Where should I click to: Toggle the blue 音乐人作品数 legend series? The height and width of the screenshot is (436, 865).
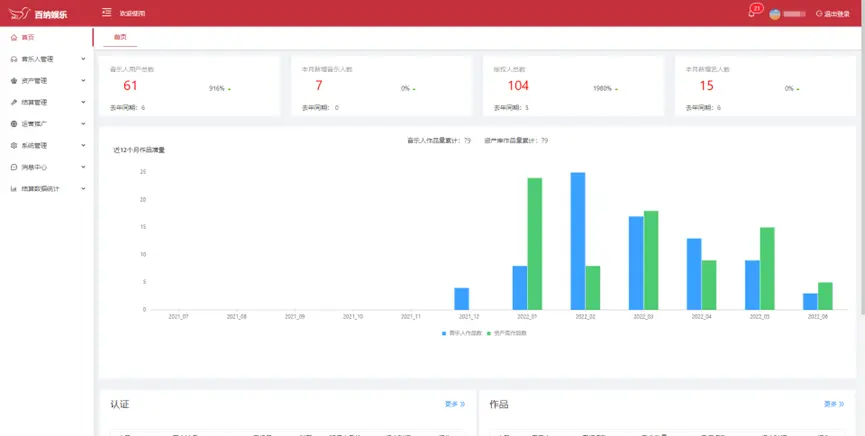point(463,332)
